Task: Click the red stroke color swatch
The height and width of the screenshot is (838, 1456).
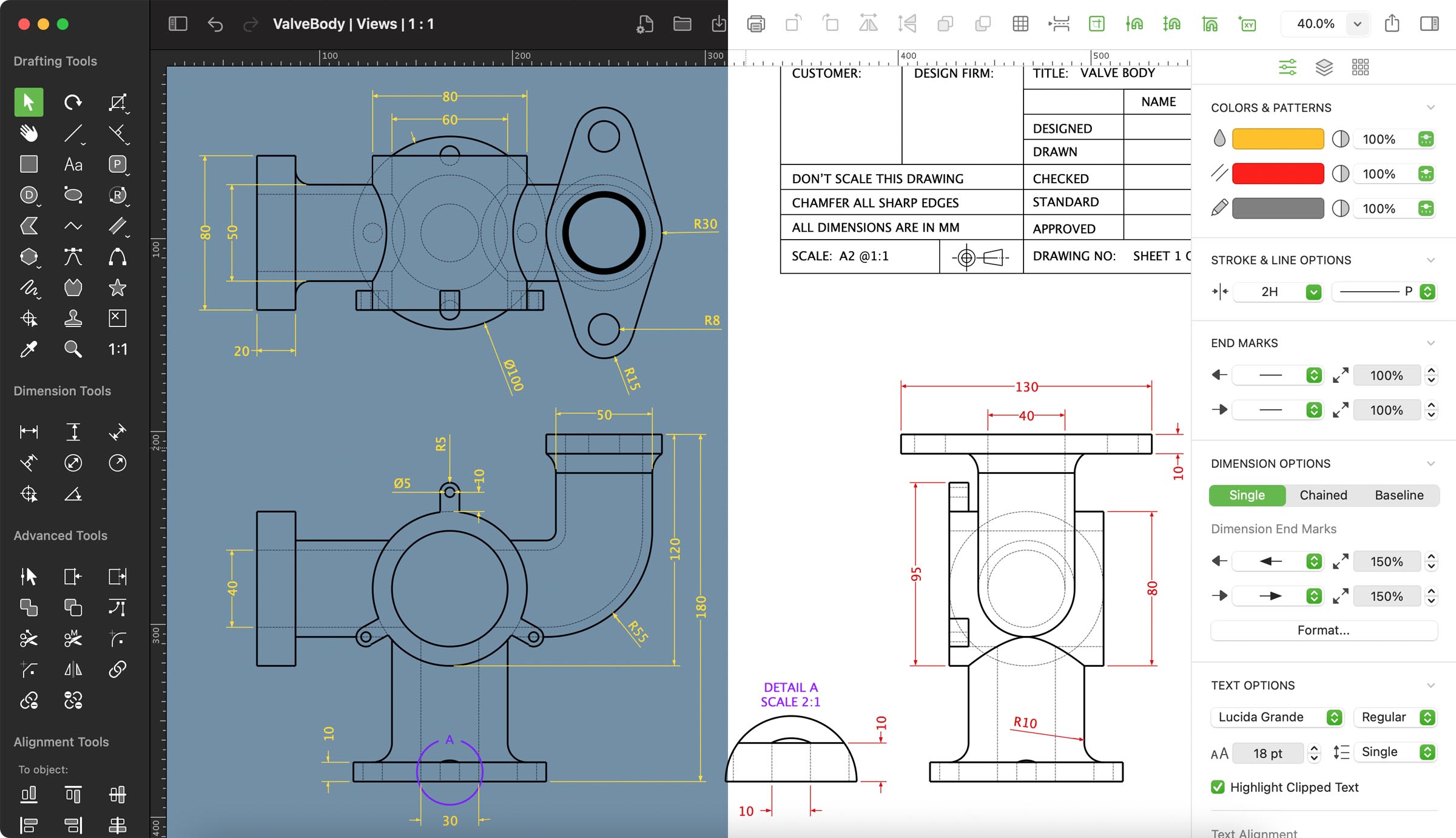Action: point(1278,174)
